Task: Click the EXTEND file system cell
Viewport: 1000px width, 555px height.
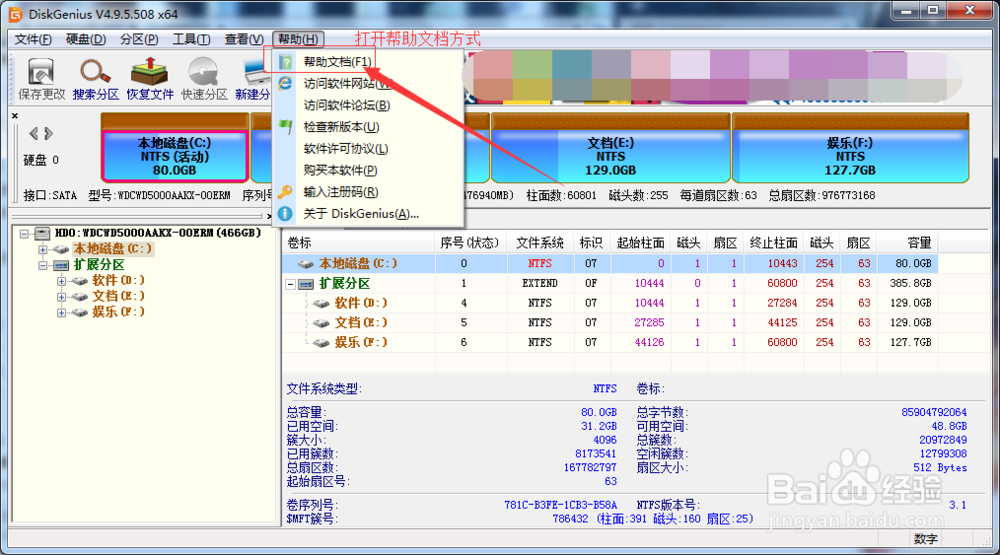Action: click(540, 283)
